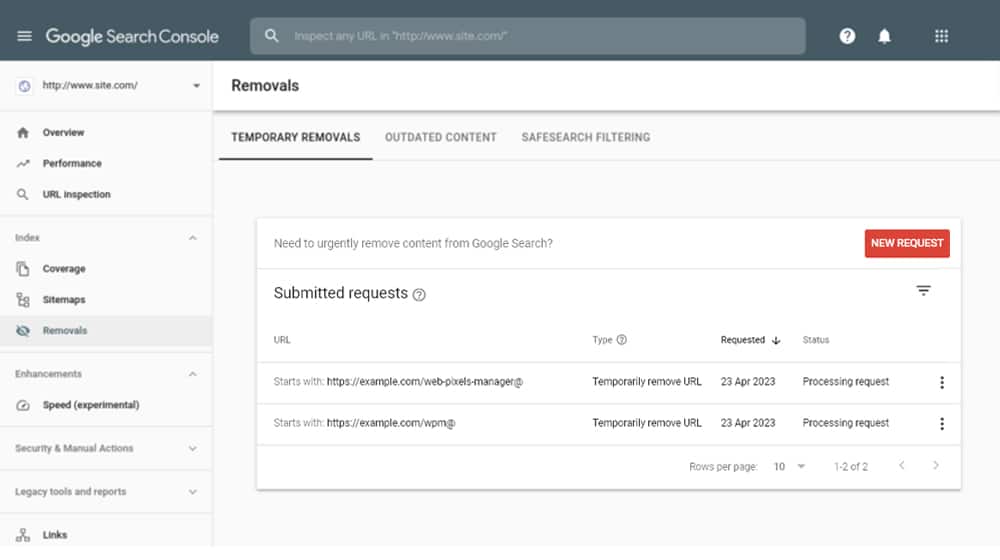Open more options for wpm@ row
The height and width of the screenshot is (560, 1000).
tap(941, 424)
